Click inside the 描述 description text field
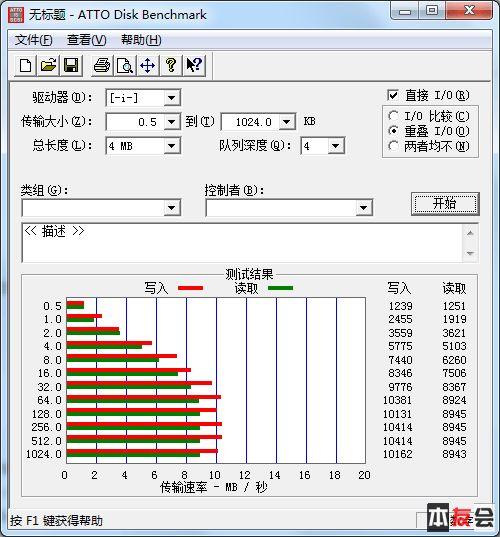The width and height of the screenshot is (500, 537). tap(242, 243)
